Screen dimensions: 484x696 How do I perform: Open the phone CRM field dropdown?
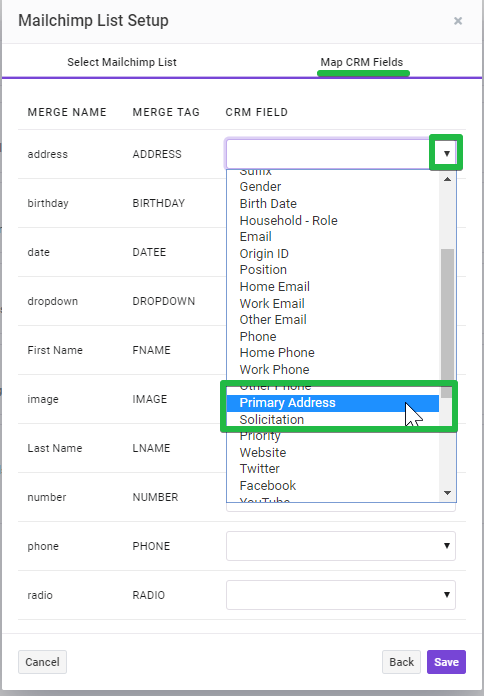point(341,546)
